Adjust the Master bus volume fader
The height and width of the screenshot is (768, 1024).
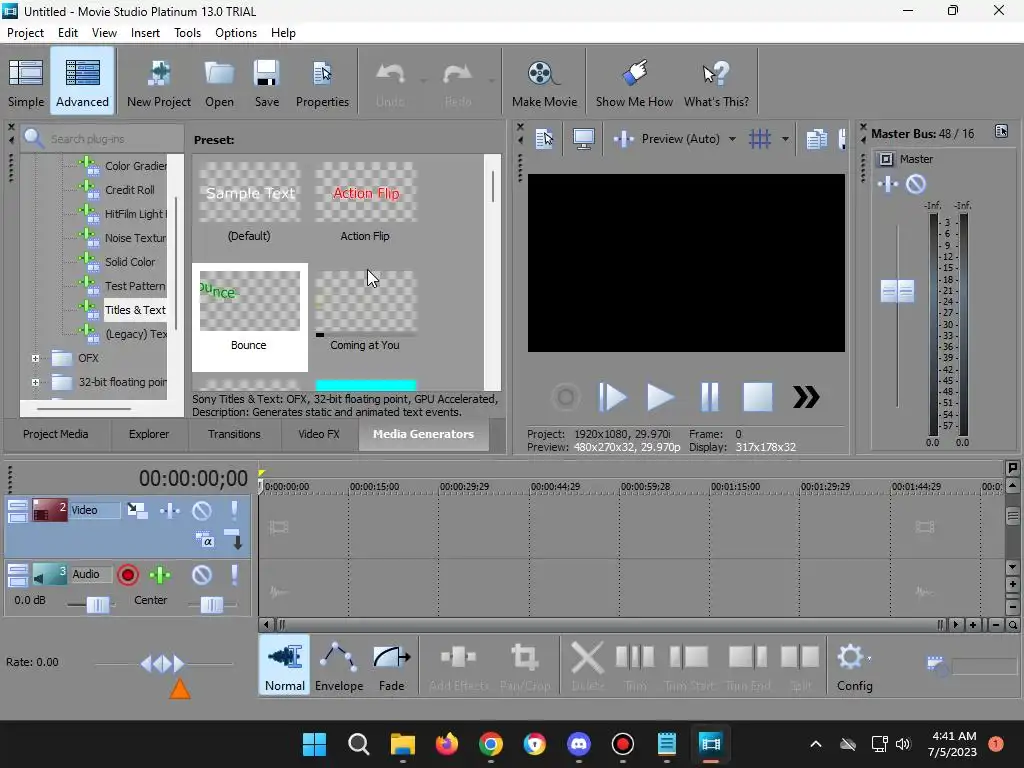pos(897,291)
